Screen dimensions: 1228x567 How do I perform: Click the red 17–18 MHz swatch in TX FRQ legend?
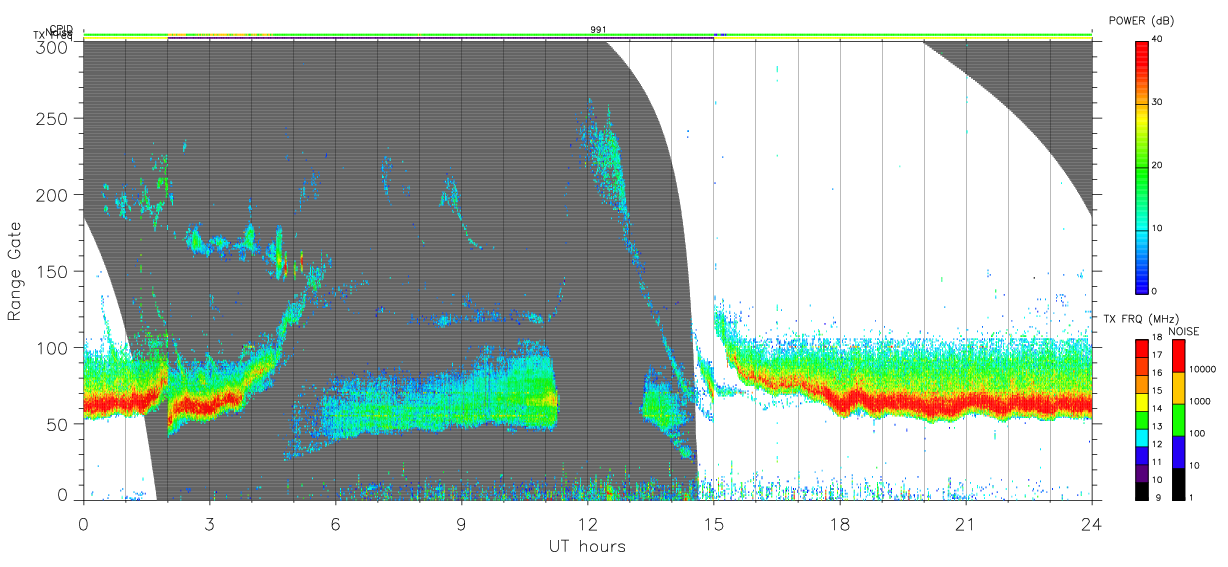coord(1142,349)
